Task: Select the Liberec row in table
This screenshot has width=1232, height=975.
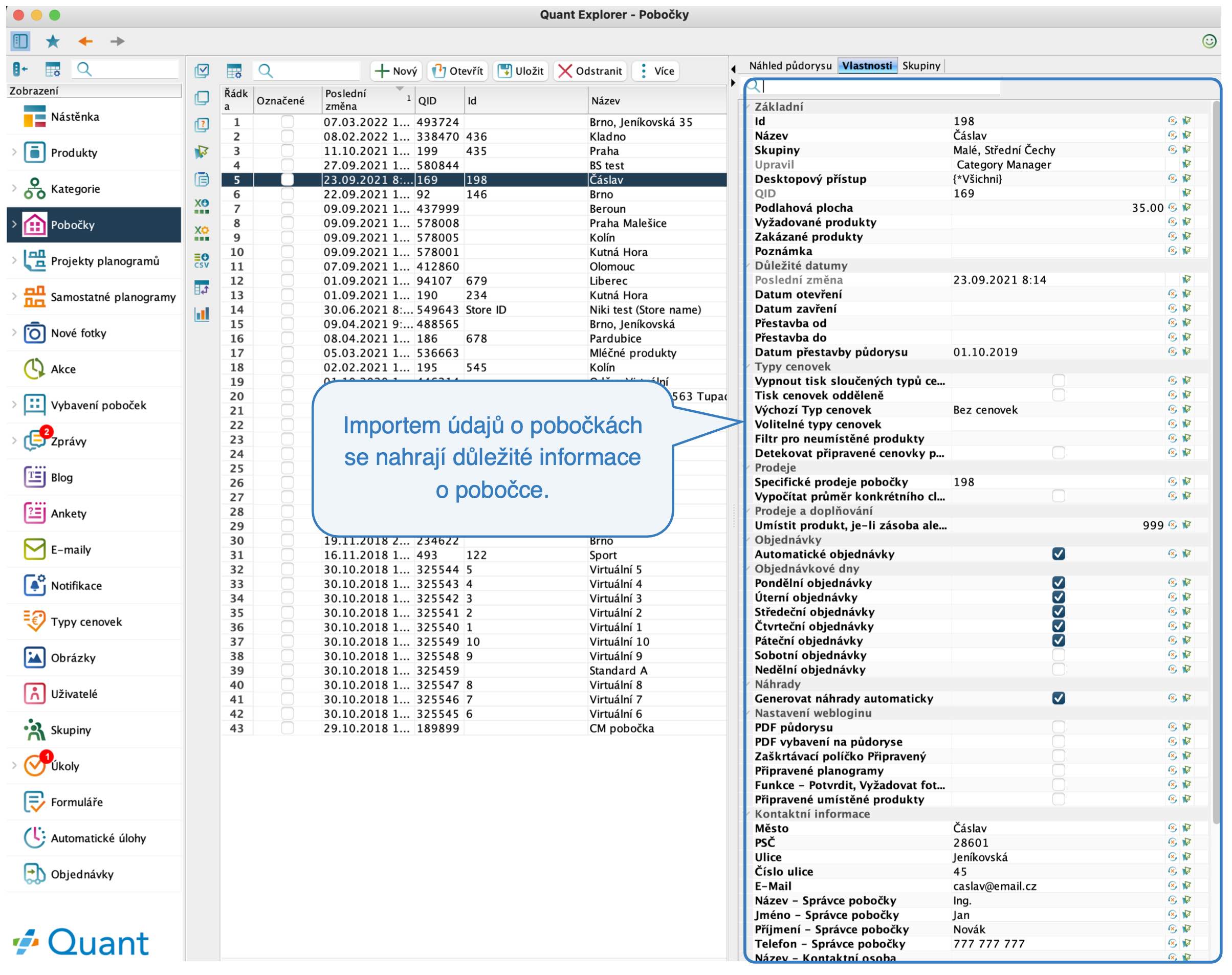Action: click(x=473, y=281)
